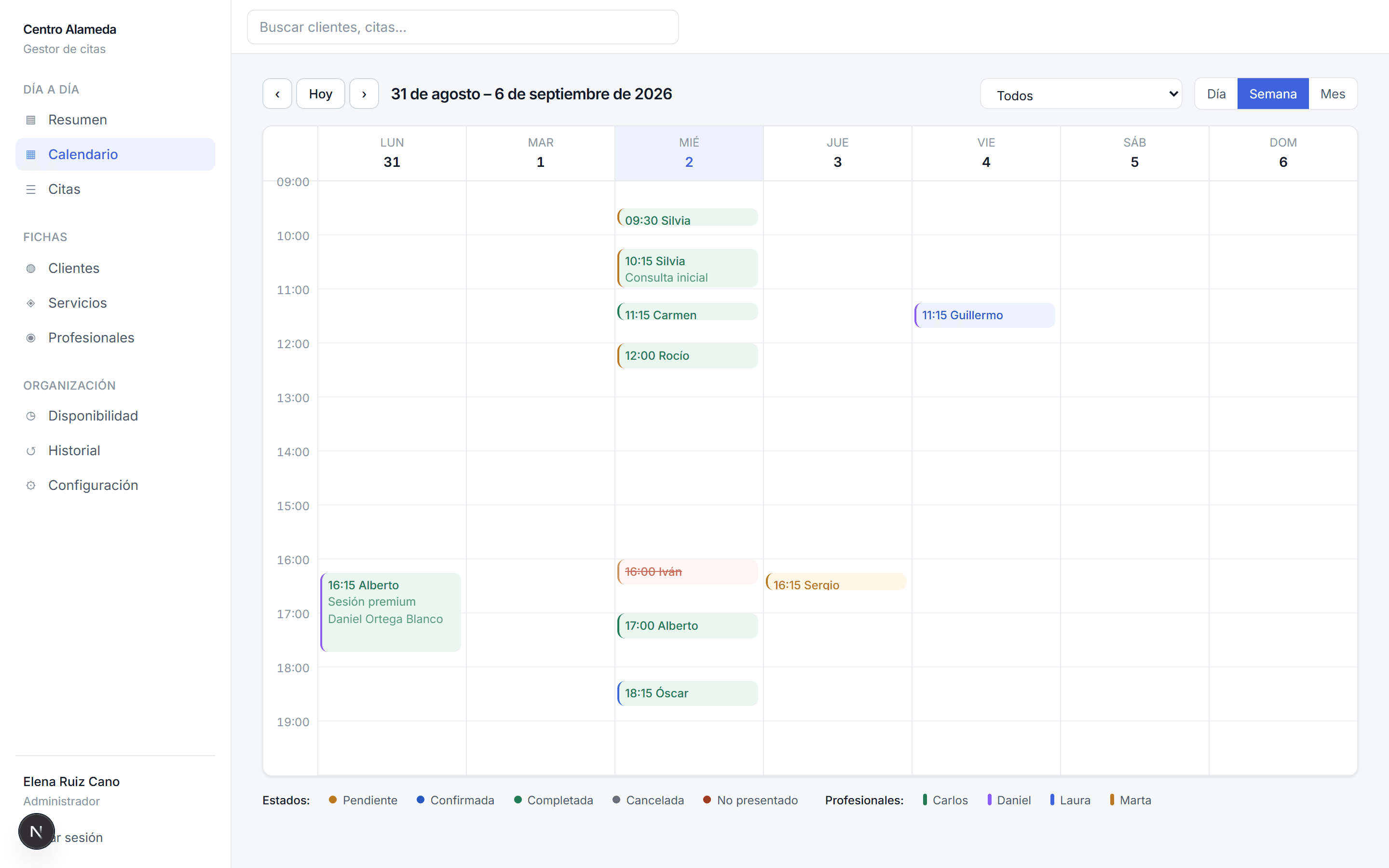Open Citas in the sidebar
This screenshot has height=868, width=1389.
(115, 190)
